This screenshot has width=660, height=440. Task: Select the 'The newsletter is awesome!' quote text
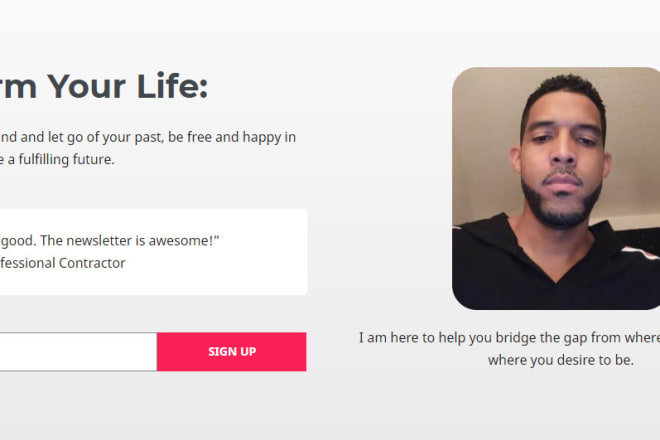130,240
